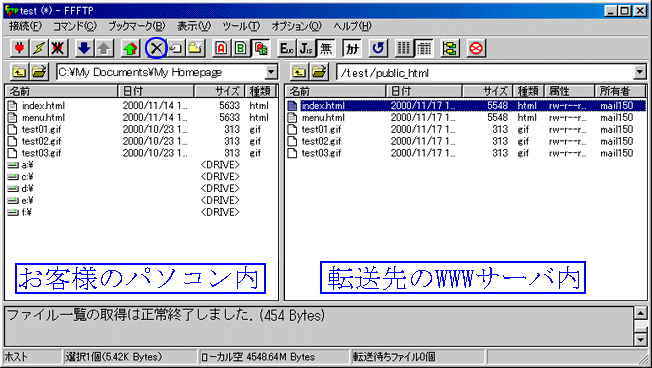This screenshot has height=368, width=652.
Task: Click the blue Download arrow icon
Action: (x=84, y=48)
